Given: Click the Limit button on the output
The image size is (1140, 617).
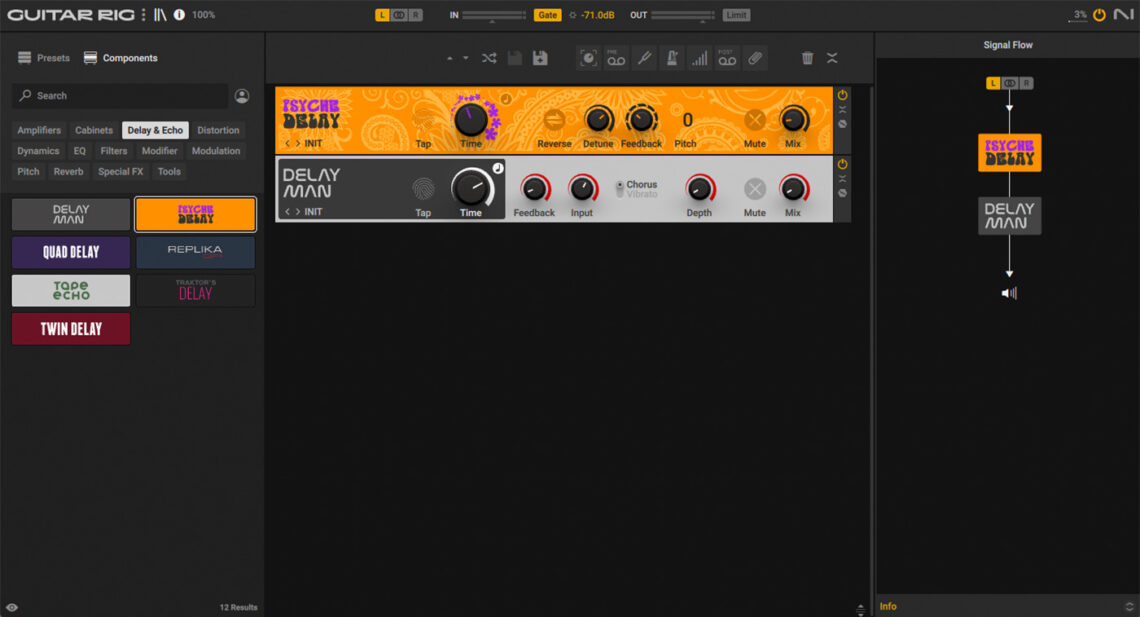Looking at the screenshot, I should click(x=736, y=14).
